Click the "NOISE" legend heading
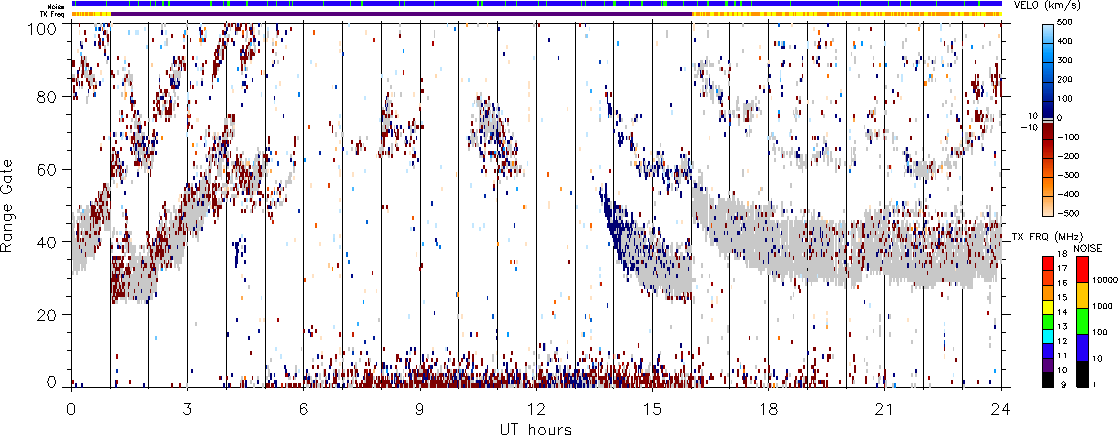Viewport: 1118px width, 435px height. pos(1088,247)
